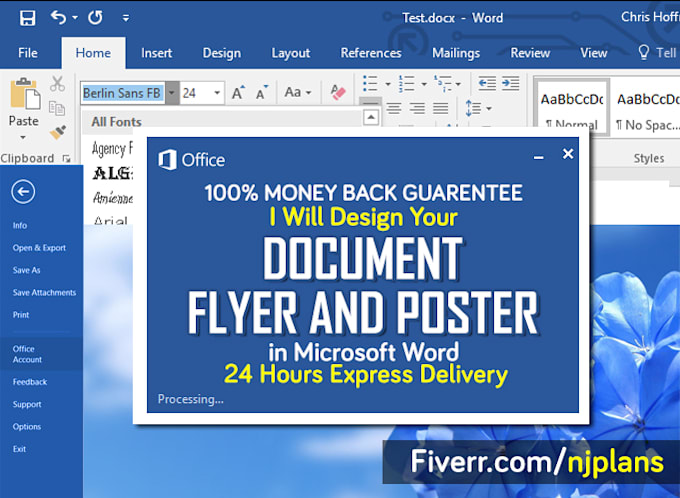Switch to the References tab

371,53
